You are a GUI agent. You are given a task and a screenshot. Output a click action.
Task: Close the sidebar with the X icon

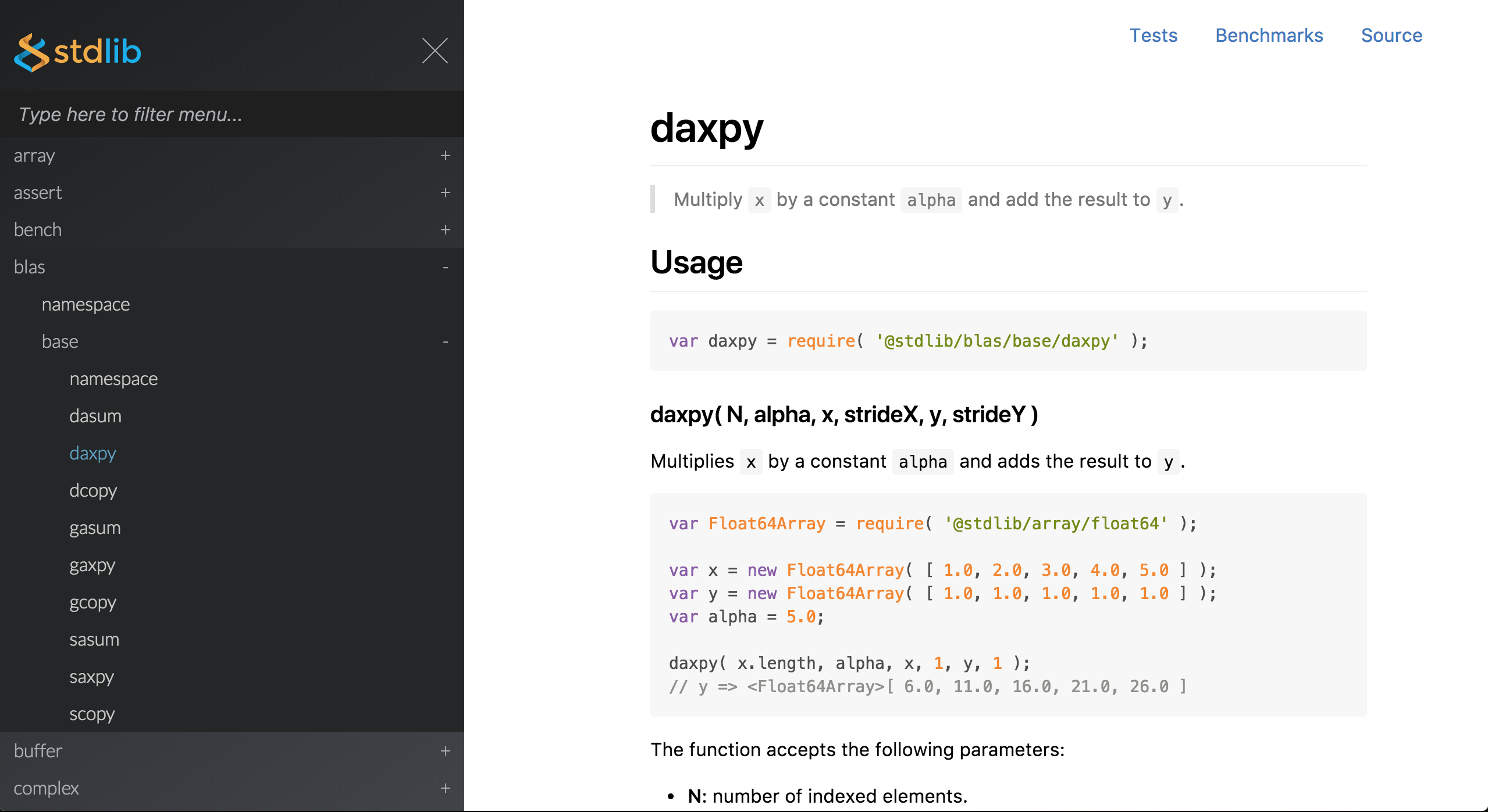435,51
